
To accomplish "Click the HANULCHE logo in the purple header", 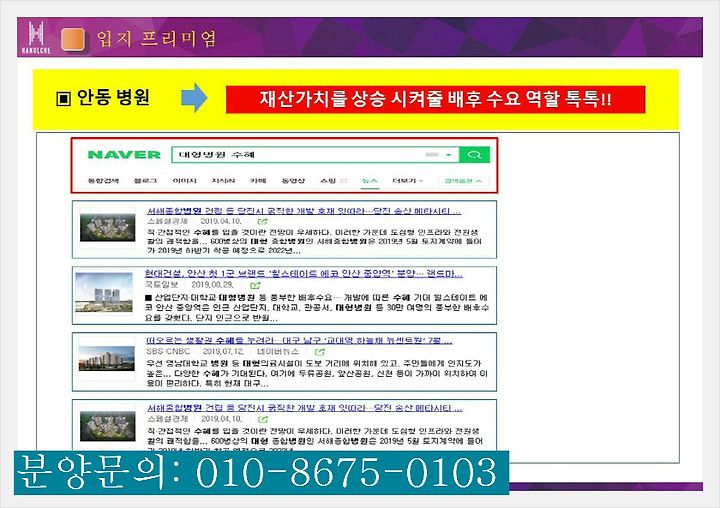I will (x=36, y=38).
